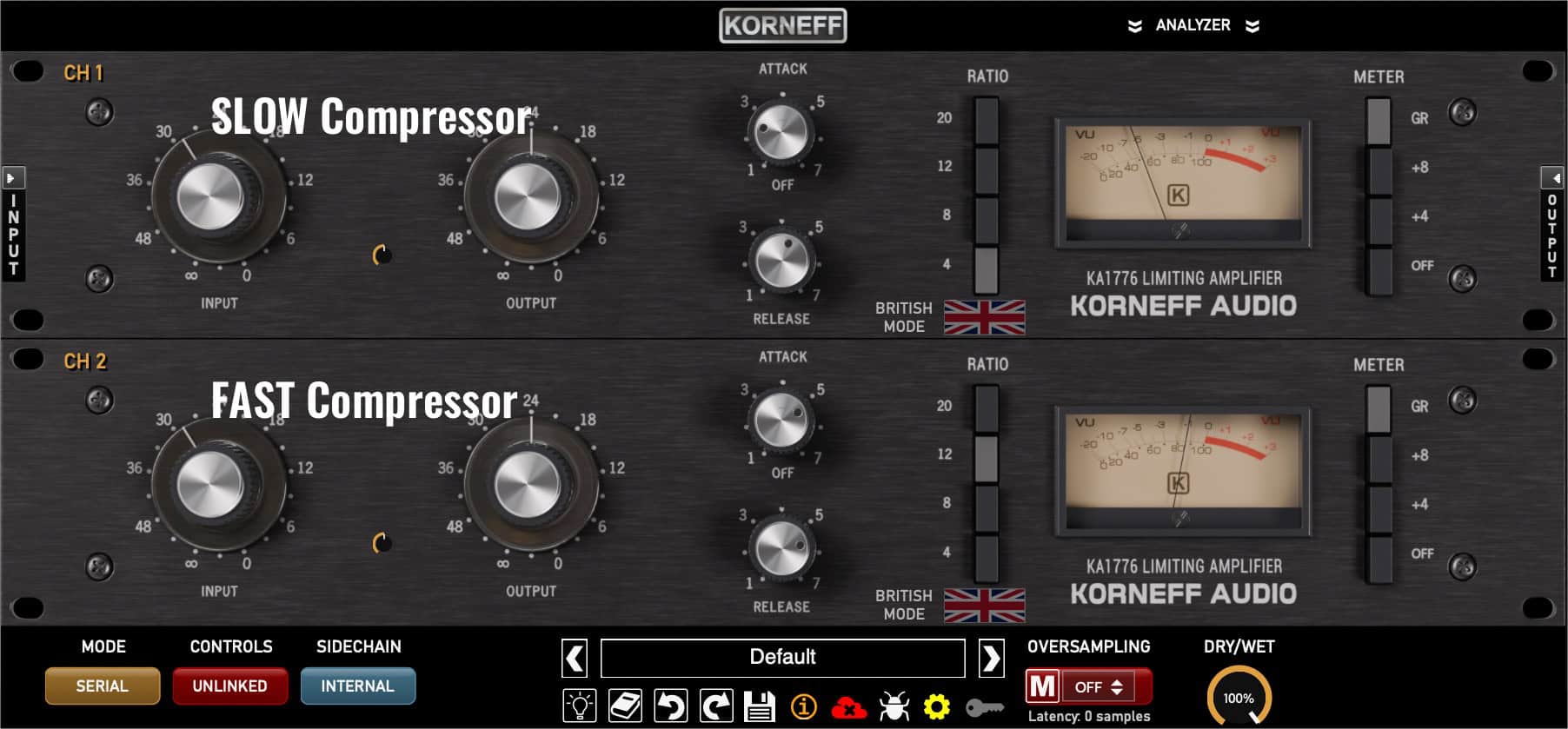
Task: Click CH 2 small orange trim knob
Action: tap(382, 544)
